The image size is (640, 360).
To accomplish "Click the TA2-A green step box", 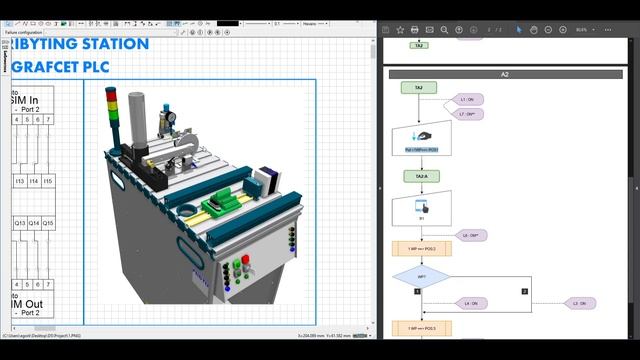I will pyautogui.click(x=422, y=176).
